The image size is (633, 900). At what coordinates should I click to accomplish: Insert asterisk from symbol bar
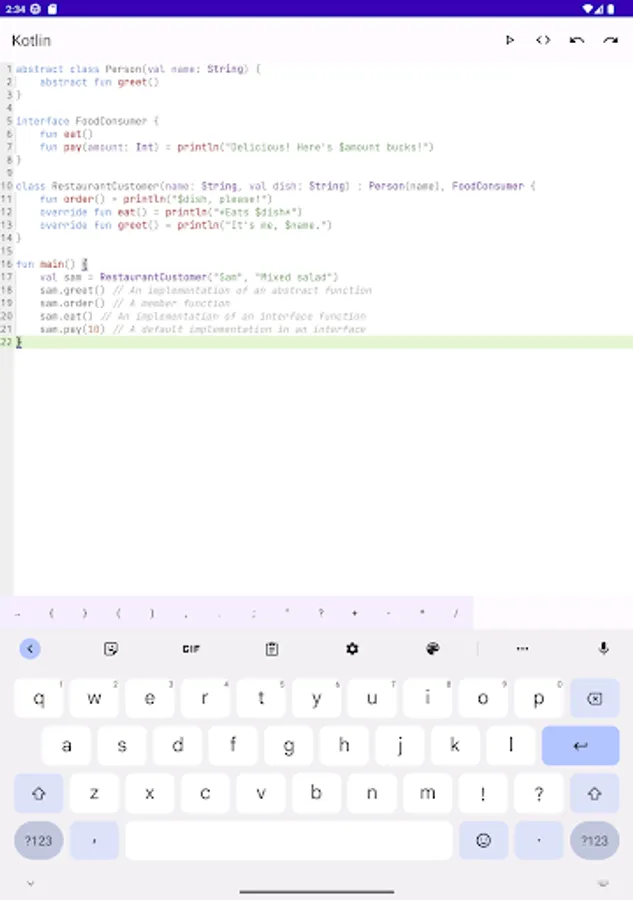(x=422, y=613)
